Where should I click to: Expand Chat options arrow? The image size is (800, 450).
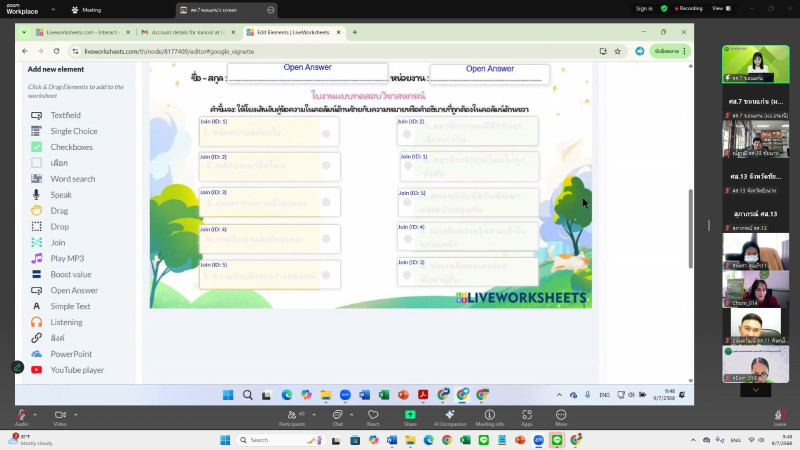coord(352,414)
